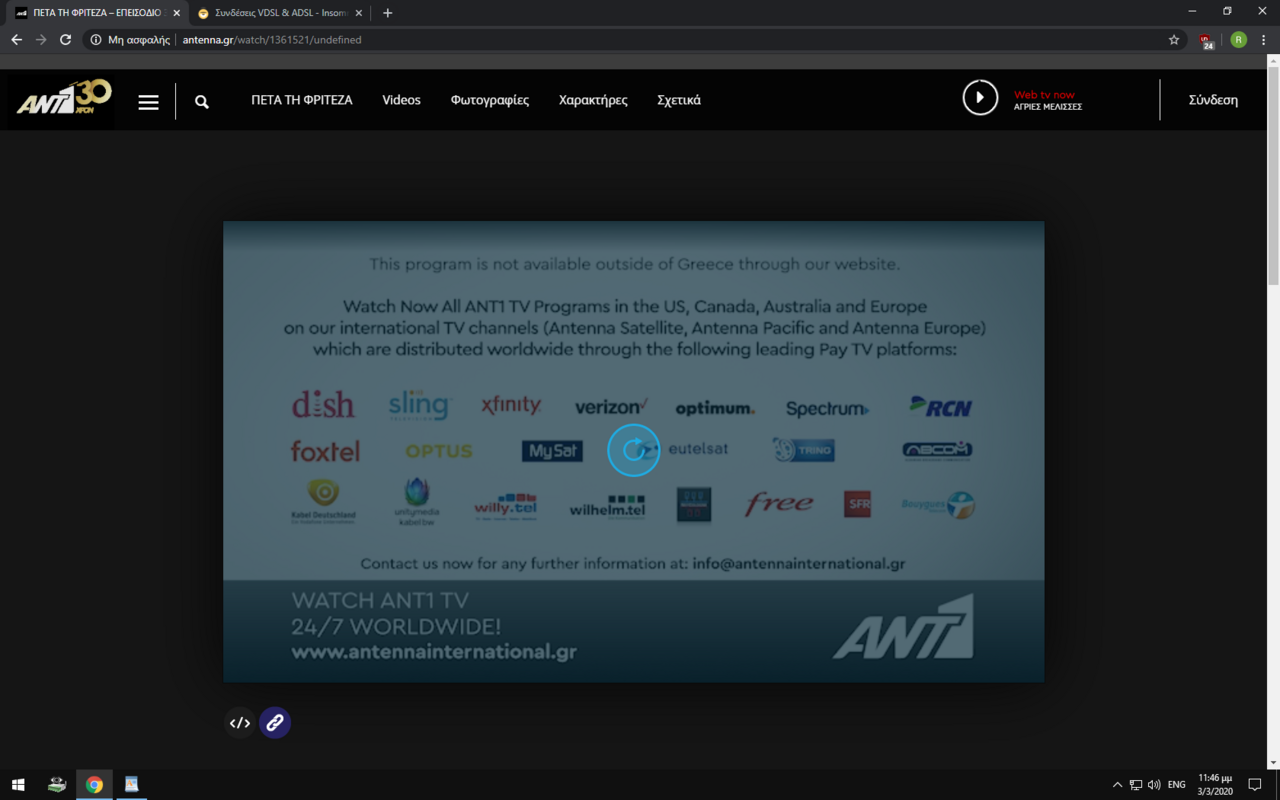Click the Chrome icon in the taskbar
Image resolution: width=1280 pixels, height=800 pixels.
[94, 785]
